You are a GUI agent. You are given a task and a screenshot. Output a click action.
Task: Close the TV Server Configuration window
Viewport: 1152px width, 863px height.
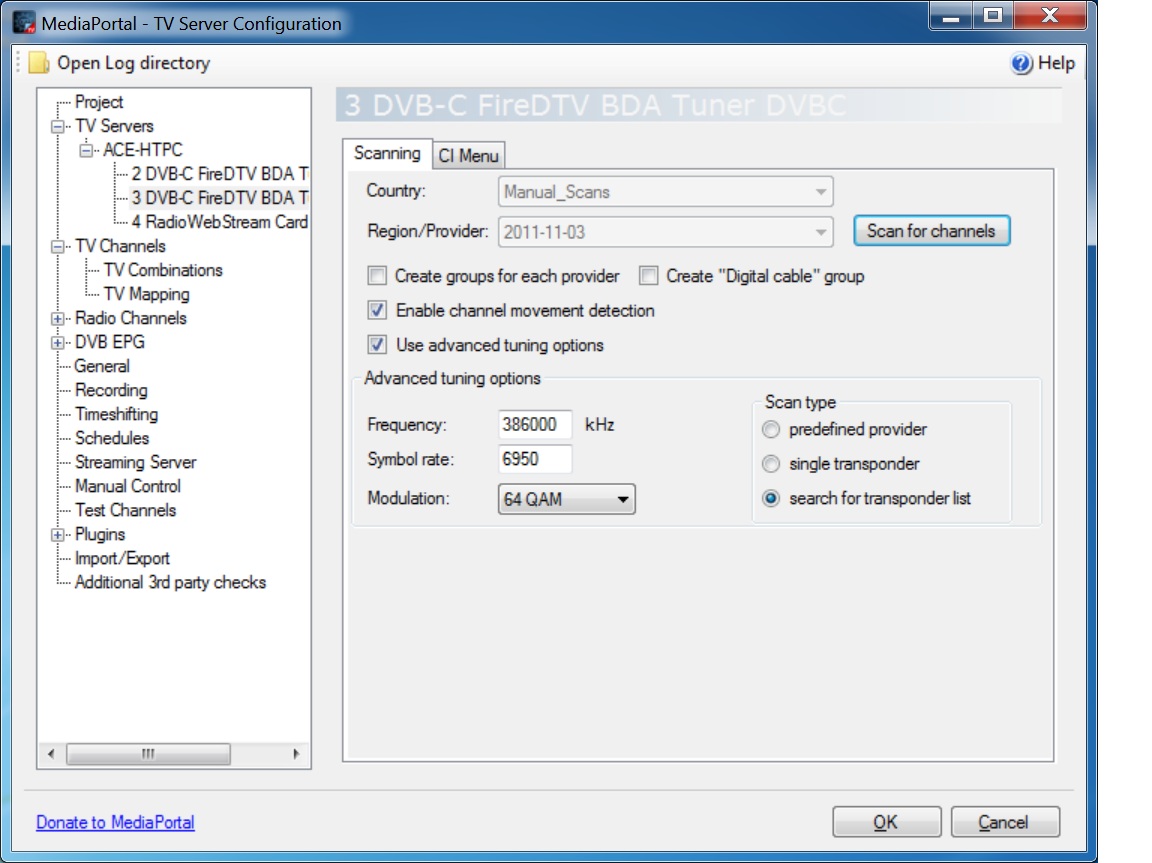tap(1050, 15)
